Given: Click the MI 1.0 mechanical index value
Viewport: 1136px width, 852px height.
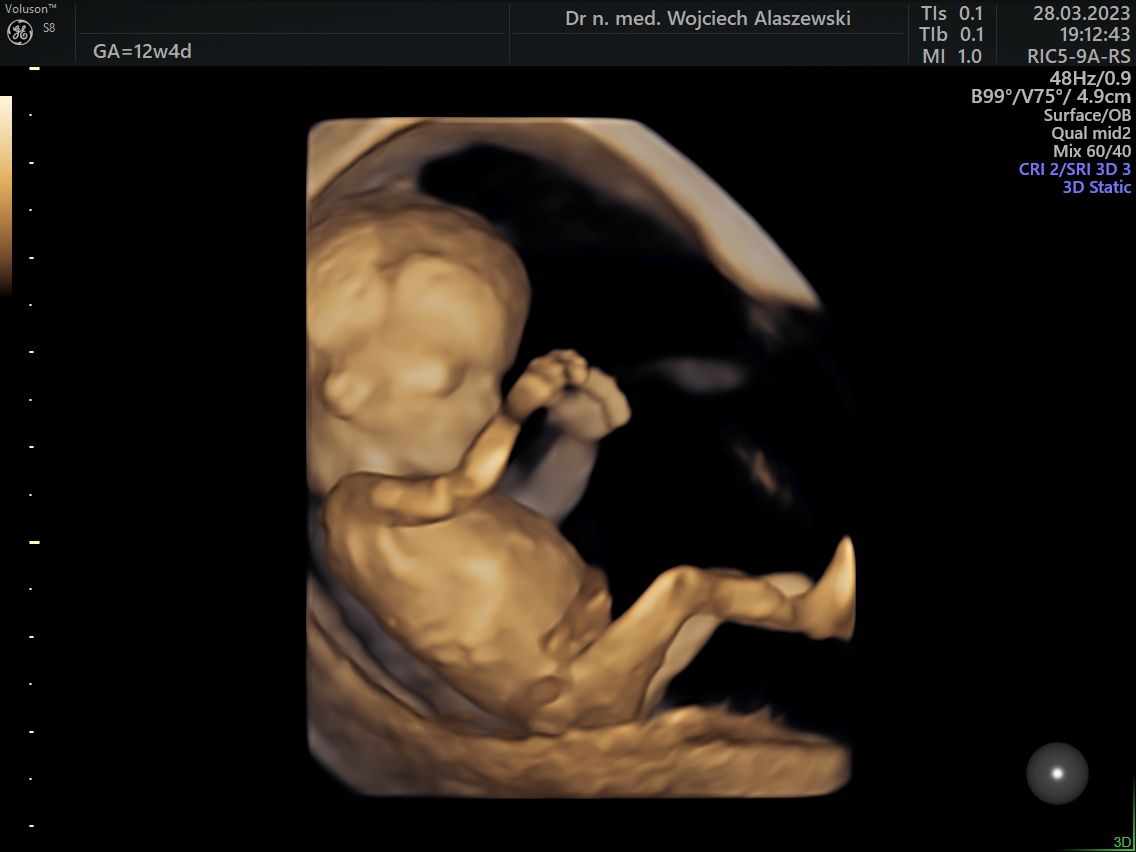Looking at the screenshot, I should click(x=952, y=57).
